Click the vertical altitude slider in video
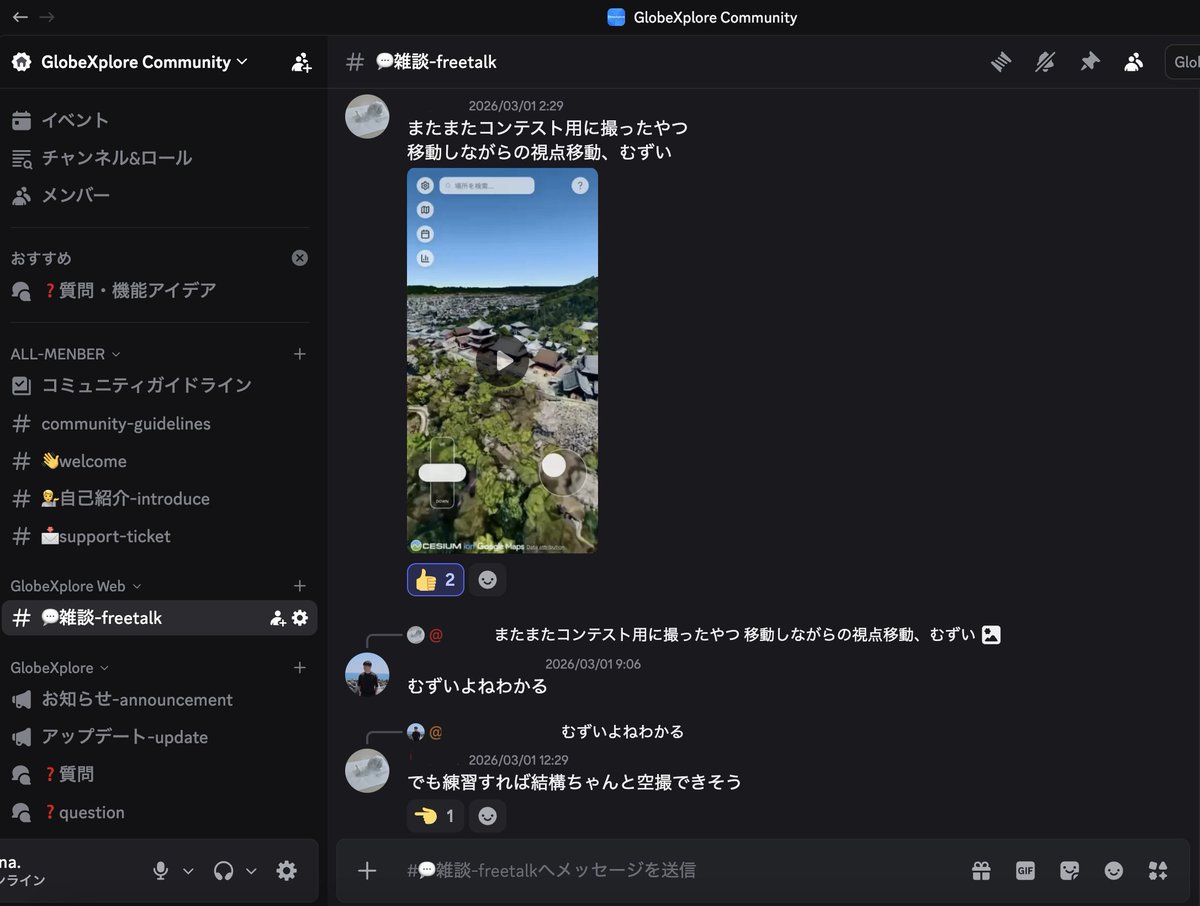This screenshot has height=906, width=1200. click(442, 473)
